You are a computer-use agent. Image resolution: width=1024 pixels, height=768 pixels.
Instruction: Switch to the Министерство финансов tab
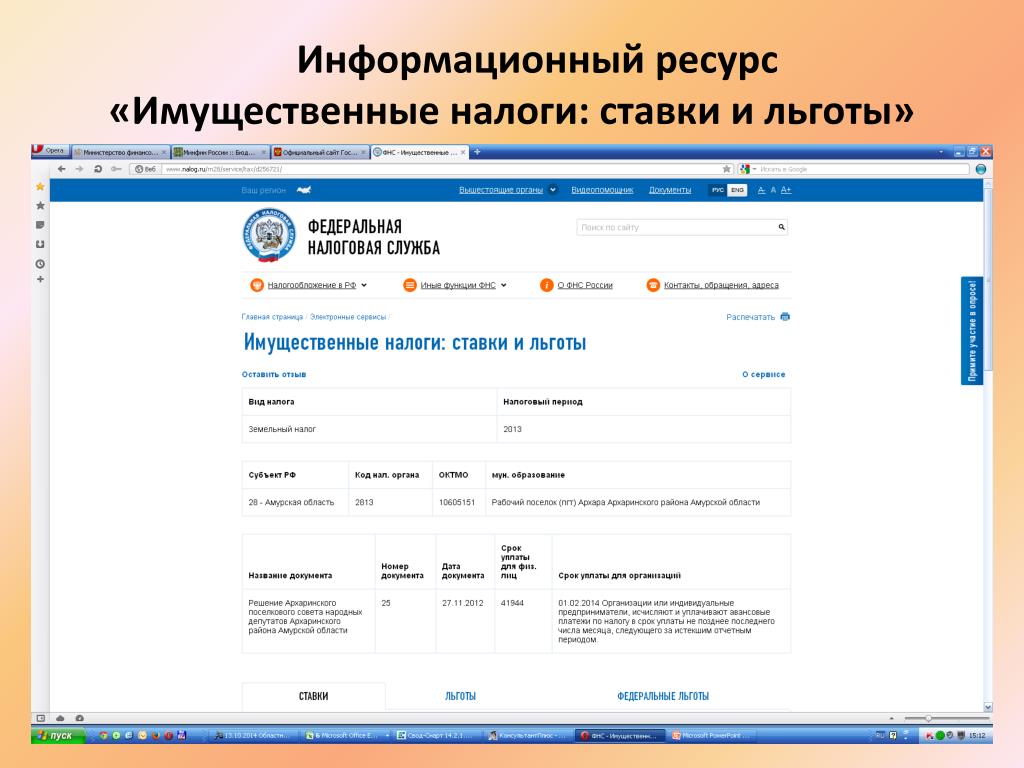click(120, 152)
